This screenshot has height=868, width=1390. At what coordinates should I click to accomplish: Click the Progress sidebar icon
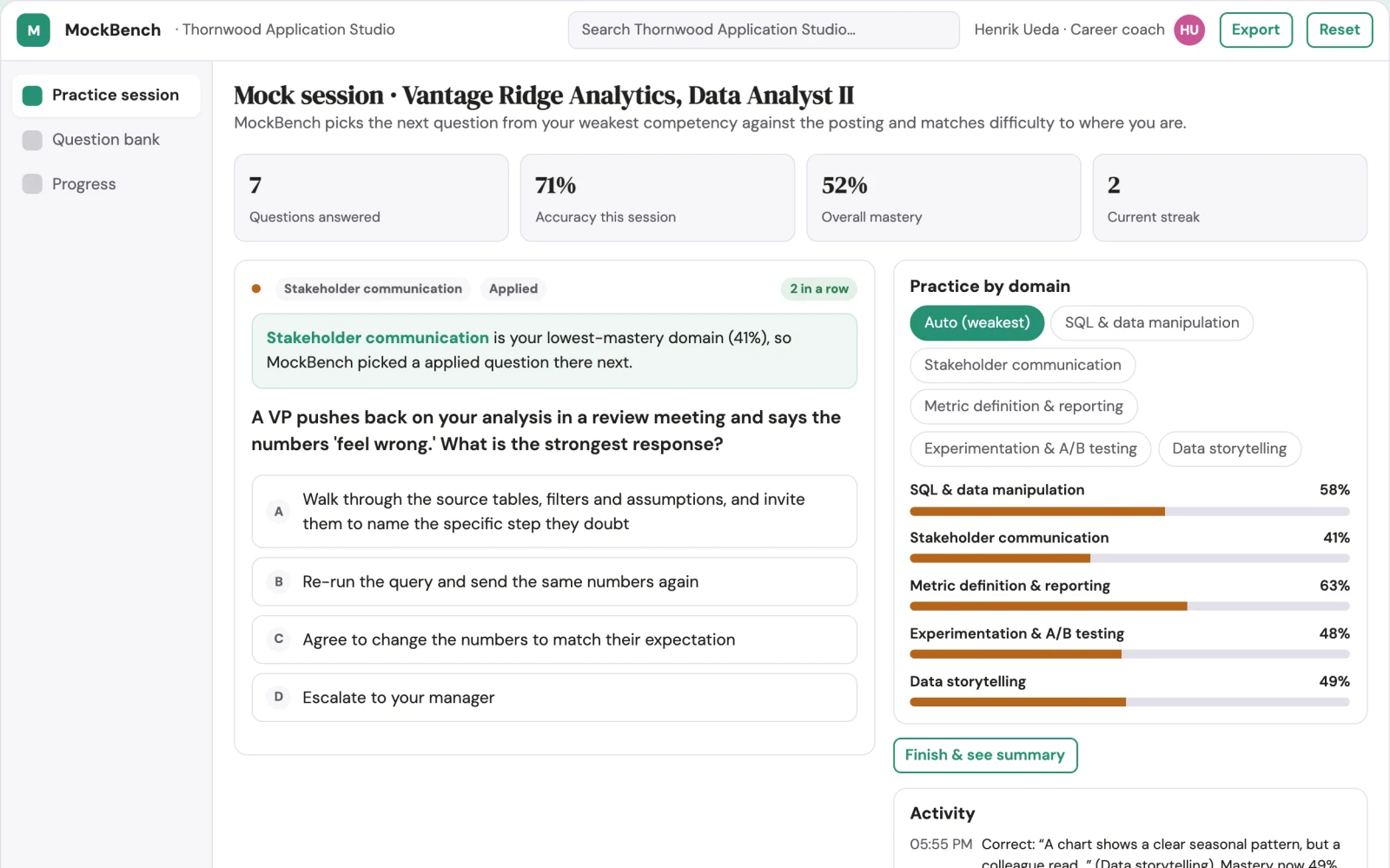pos(32,184)
